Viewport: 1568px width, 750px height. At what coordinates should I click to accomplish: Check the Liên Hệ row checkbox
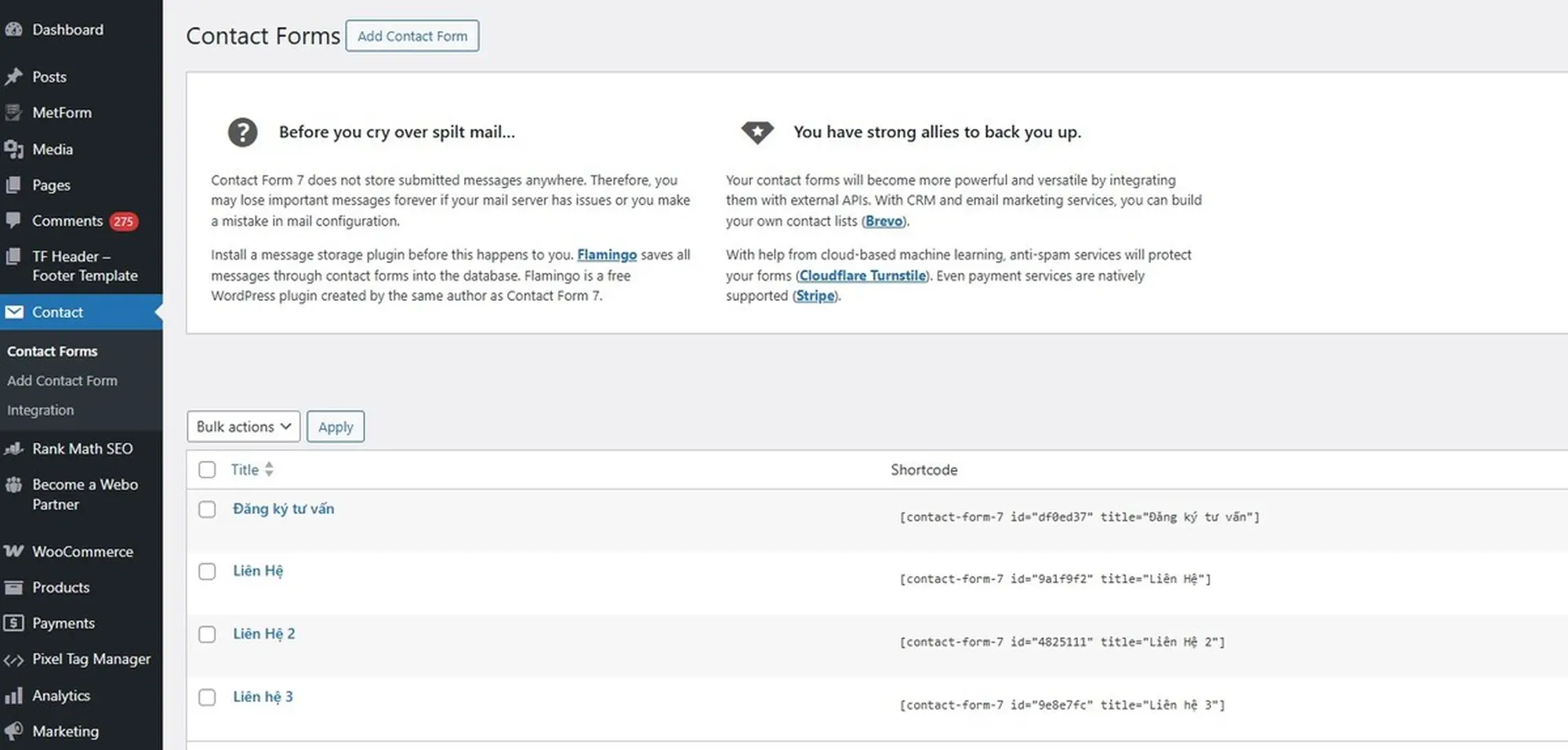(207, 571)
